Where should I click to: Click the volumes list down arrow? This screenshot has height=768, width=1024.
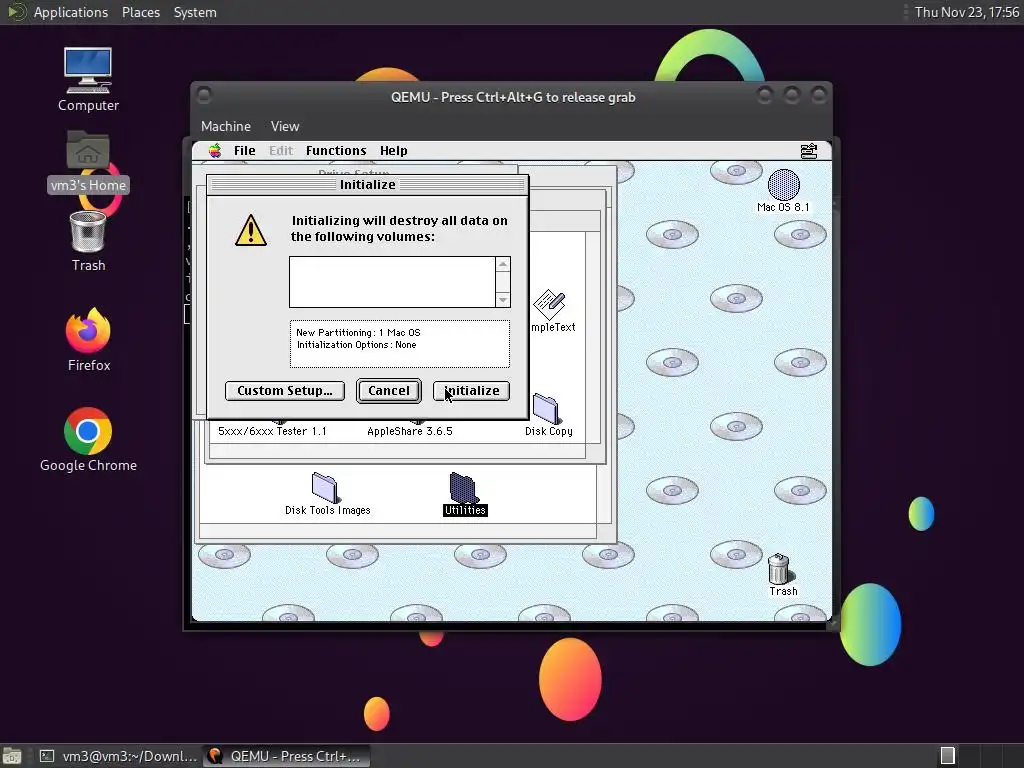[503, 300]
